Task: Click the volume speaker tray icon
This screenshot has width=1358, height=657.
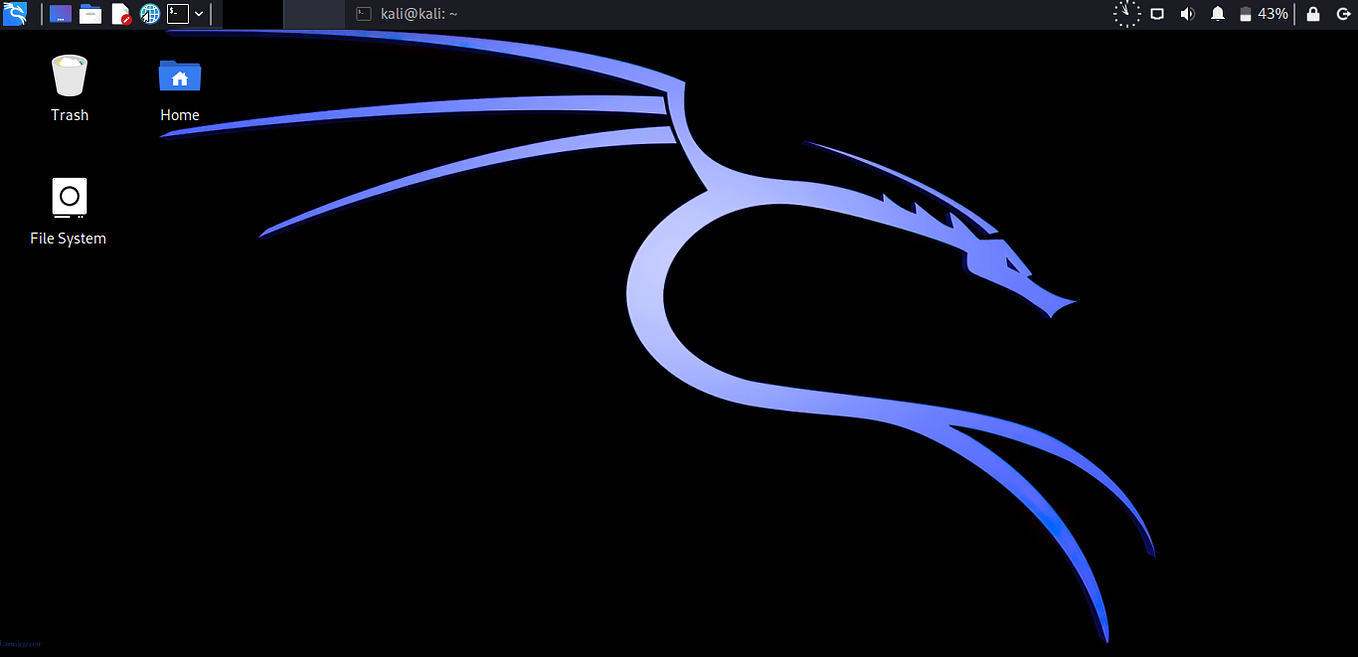Action: pyautogui.click(x=1187, y=14)
